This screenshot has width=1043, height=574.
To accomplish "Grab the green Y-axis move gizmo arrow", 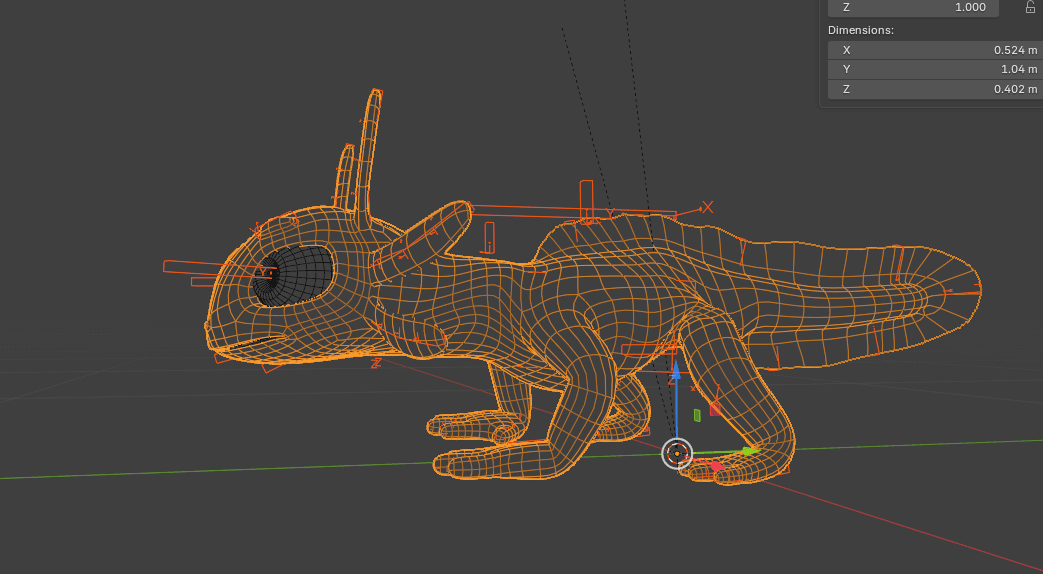I will [750, 451].
